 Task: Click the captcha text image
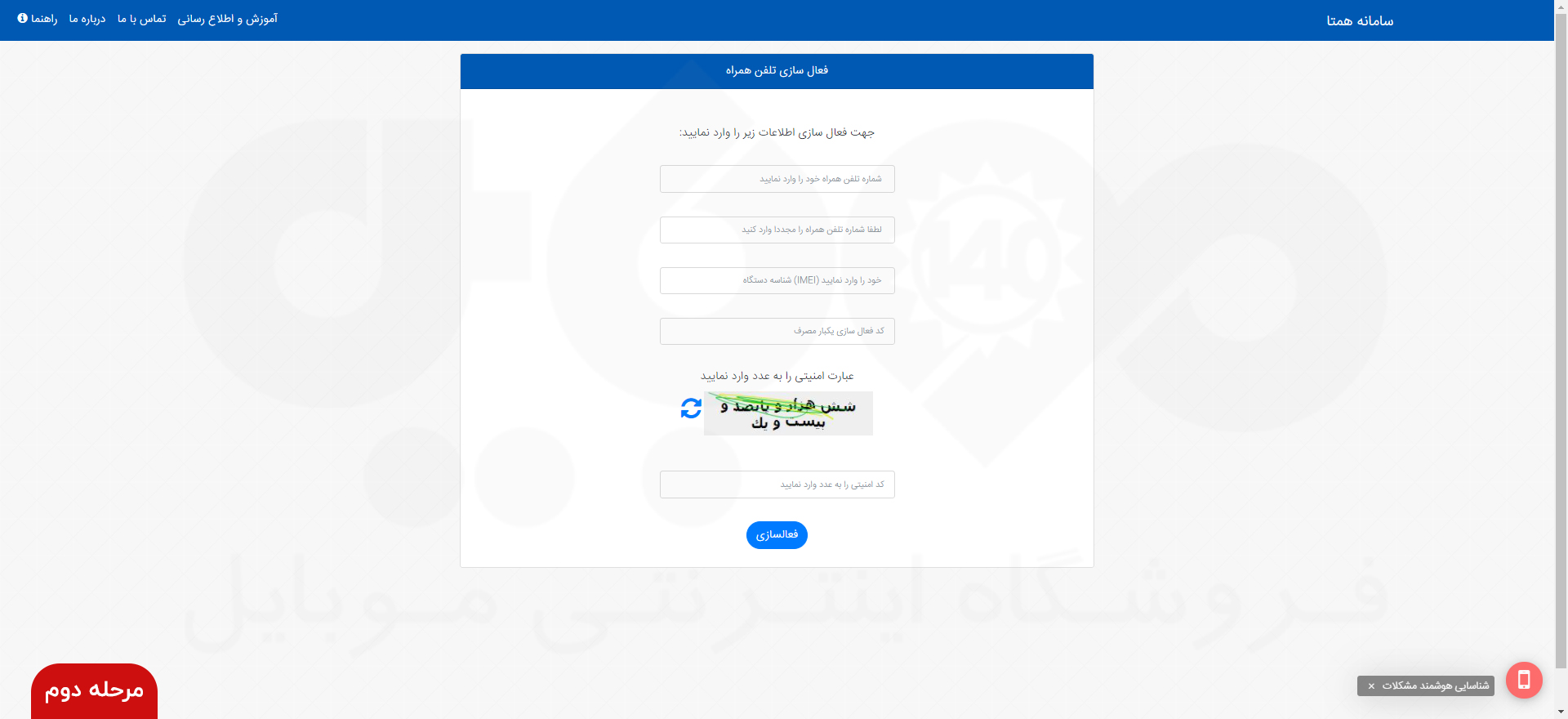click(788, 413)
